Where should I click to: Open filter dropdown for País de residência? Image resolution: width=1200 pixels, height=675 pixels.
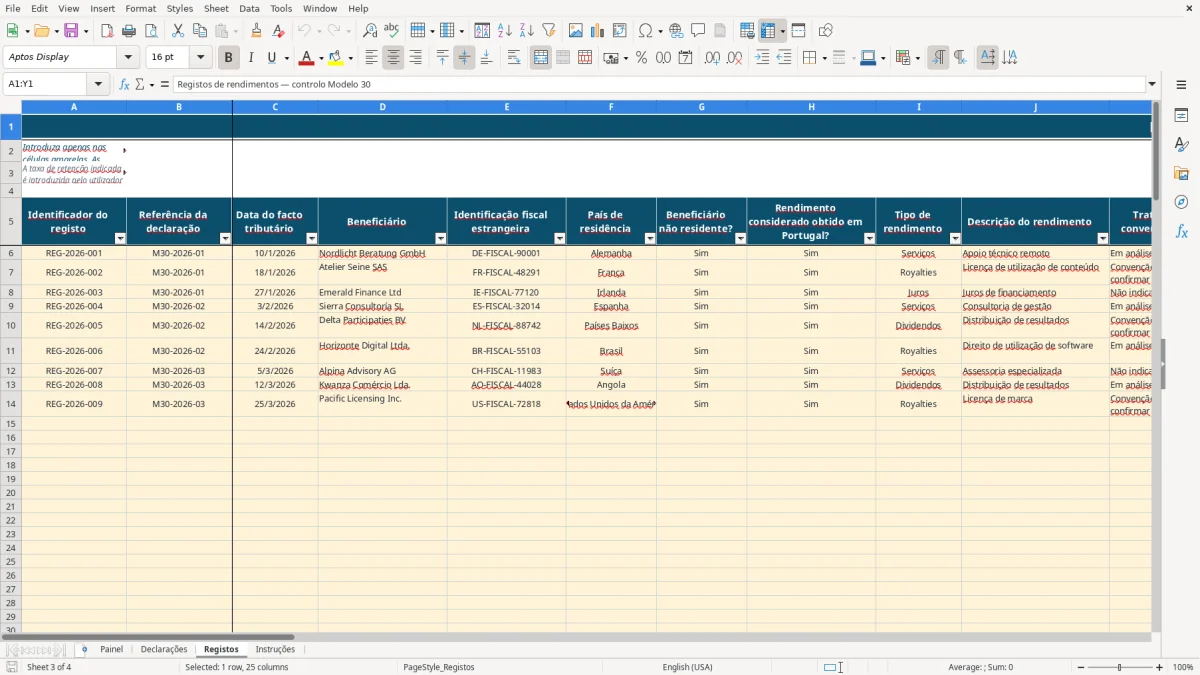coord(649,238)
